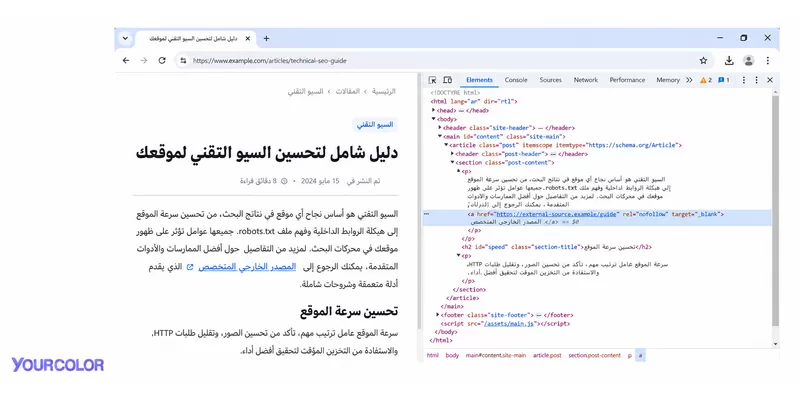This screenshot has height=400, width=800.
Task: Select main#content.site-main breadcrumb
Action: pyautogui.click(x=495, y=356)
